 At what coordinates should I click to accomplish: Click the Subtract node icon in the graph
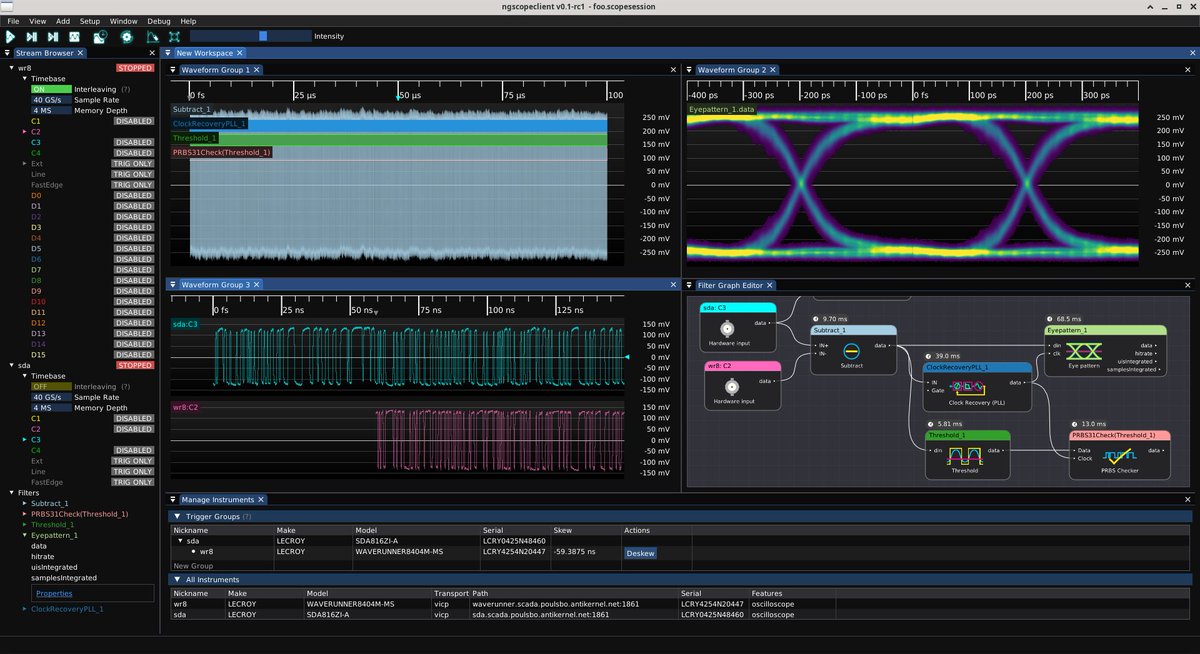coord(852,351)
